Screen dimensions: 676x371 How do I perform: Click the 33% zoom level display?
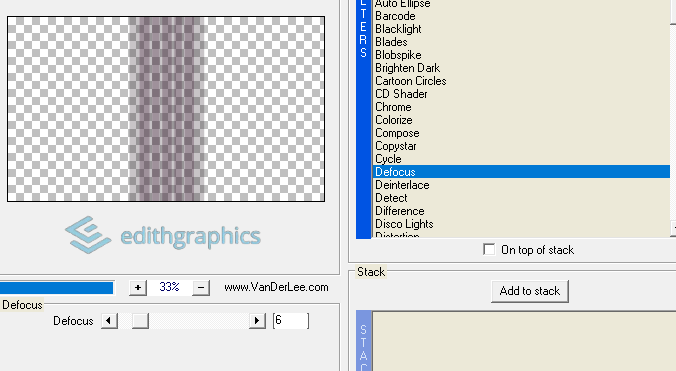pyautogui.click(x=169, y=287)
